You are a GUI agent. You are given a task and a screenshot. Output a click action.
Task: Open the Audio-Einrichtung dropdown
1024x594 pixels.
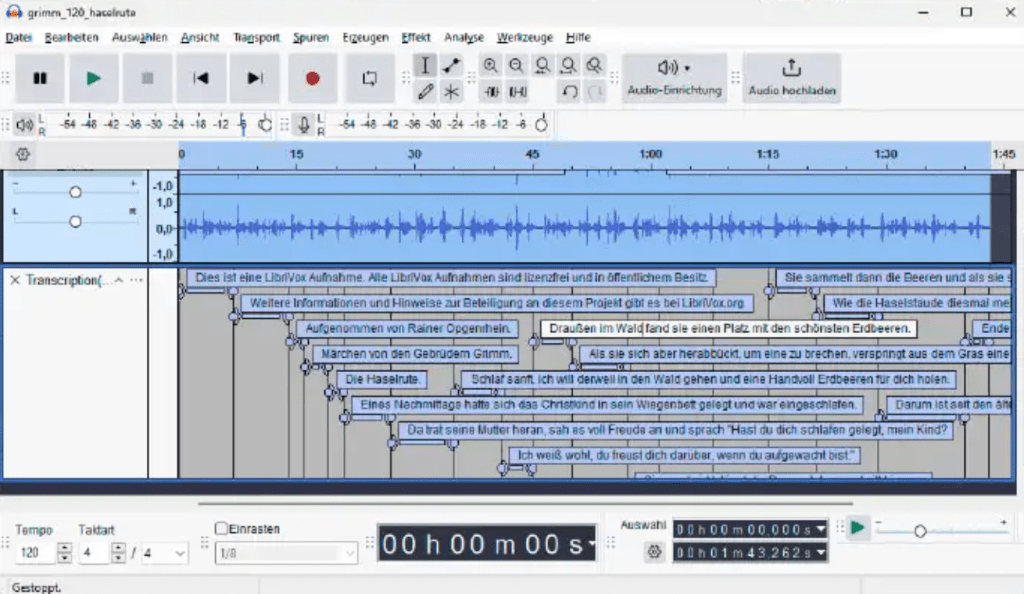[x=675, y=78]
